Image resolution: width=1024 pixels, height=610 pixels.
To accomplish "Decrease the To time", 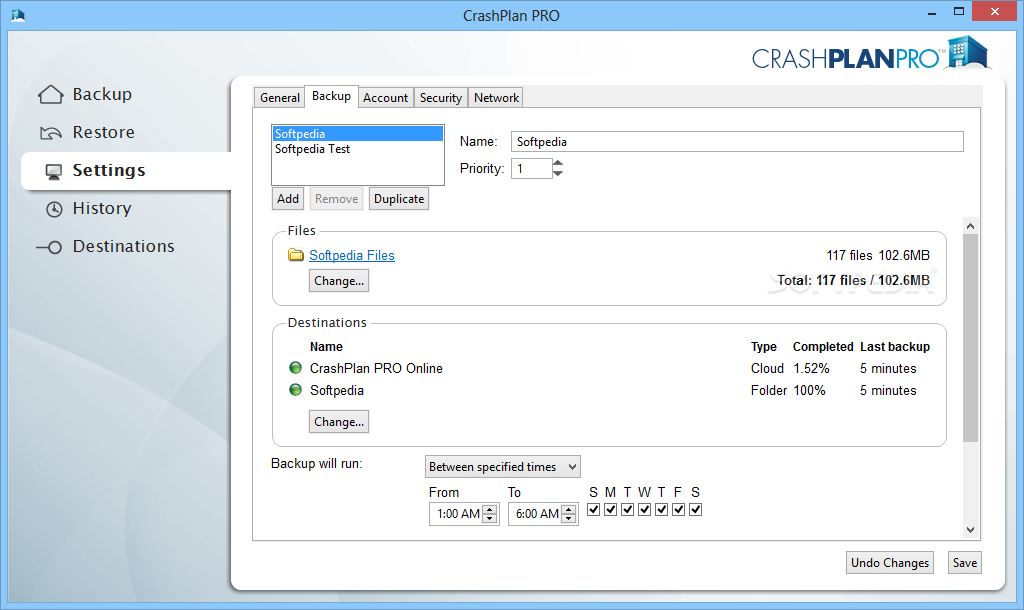I will (569, 519).
